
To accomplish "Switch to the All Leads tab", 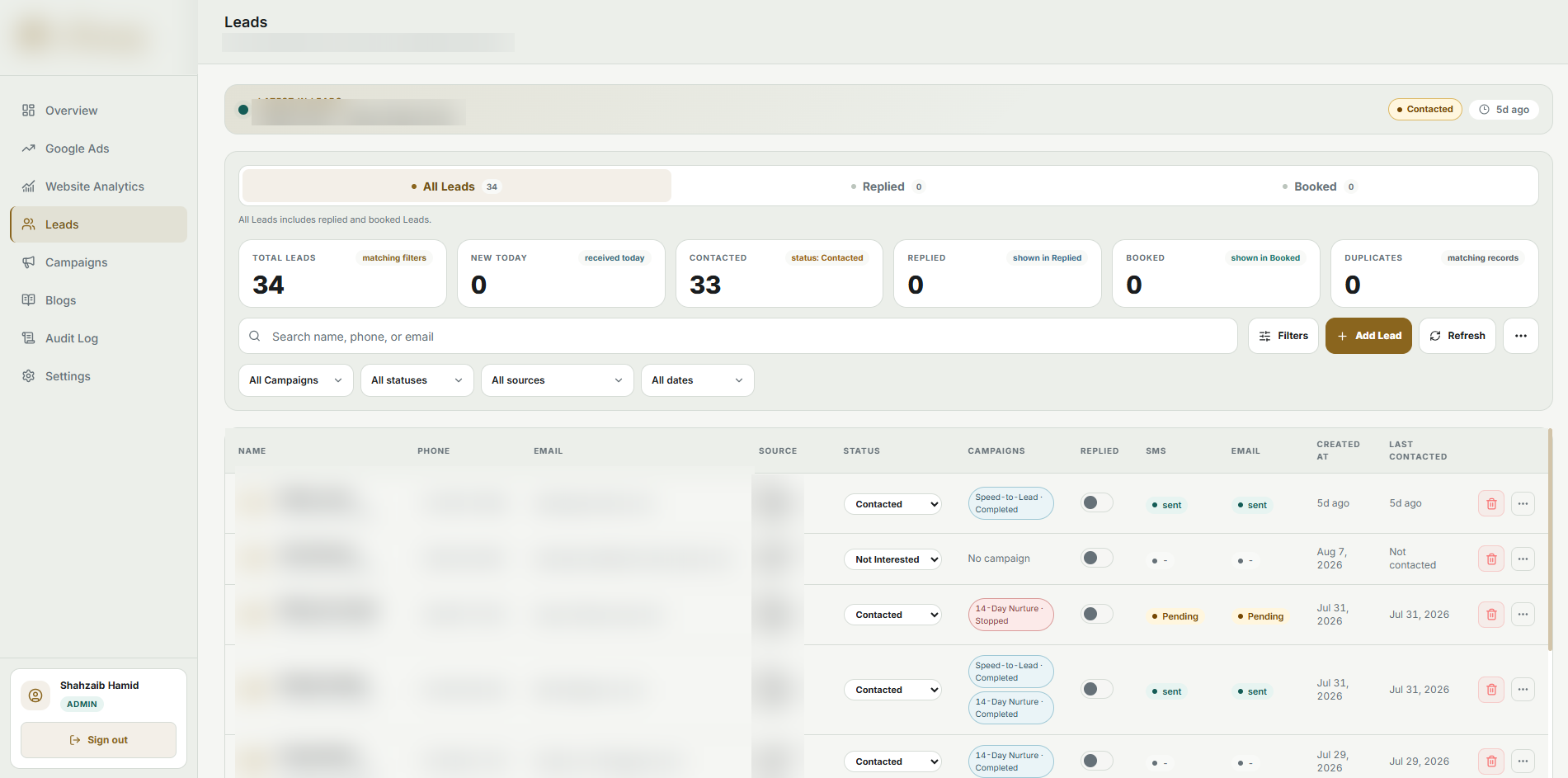I will coord(457,186).
